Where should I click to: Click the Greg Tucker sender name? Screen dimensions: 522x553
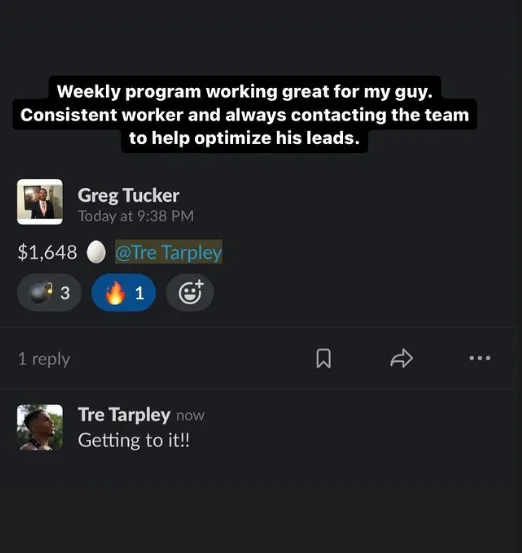[128, 195]
